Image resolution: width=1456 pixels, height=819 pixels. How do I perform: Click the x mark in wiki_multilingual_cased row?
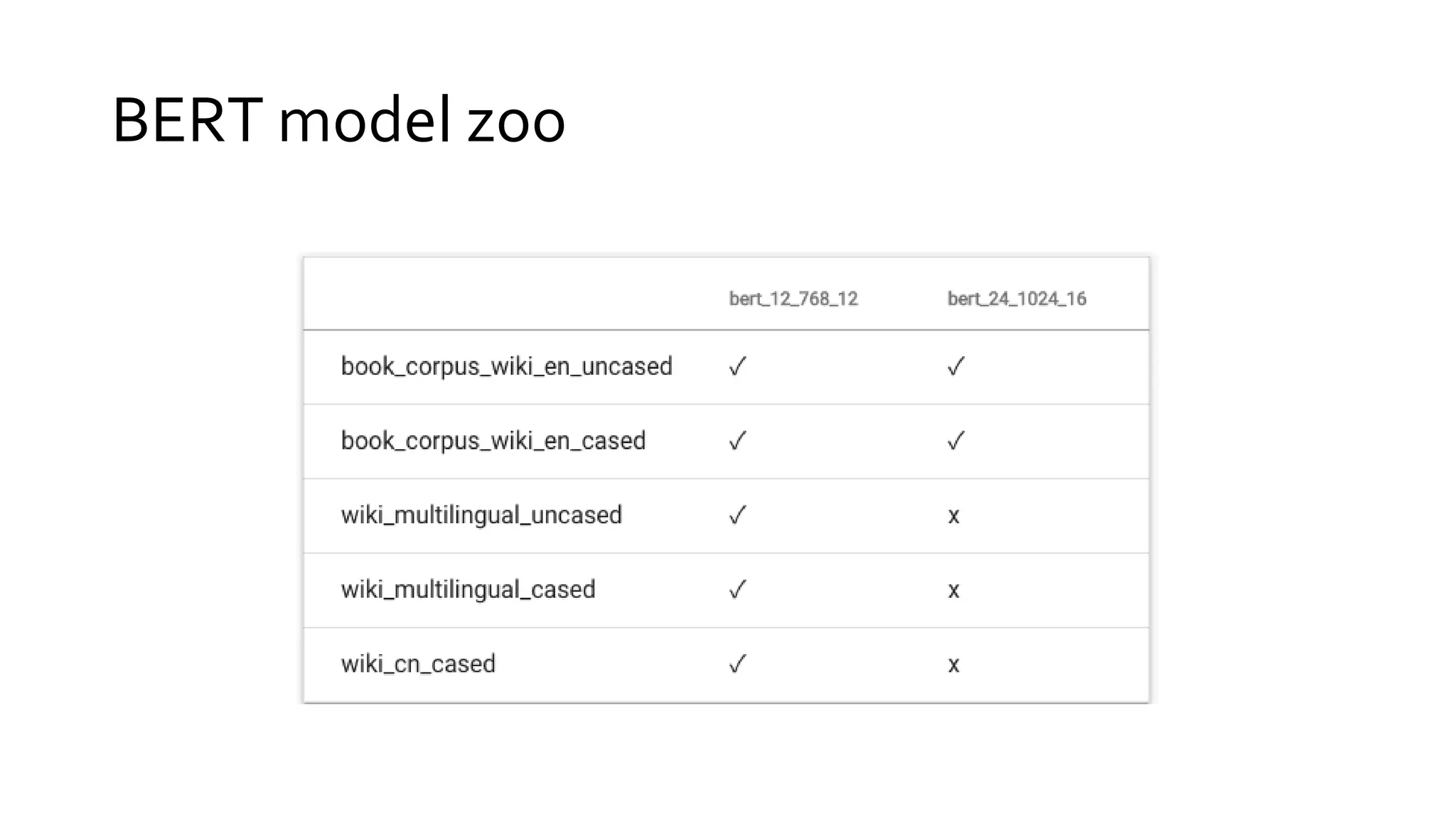[954, 591]
